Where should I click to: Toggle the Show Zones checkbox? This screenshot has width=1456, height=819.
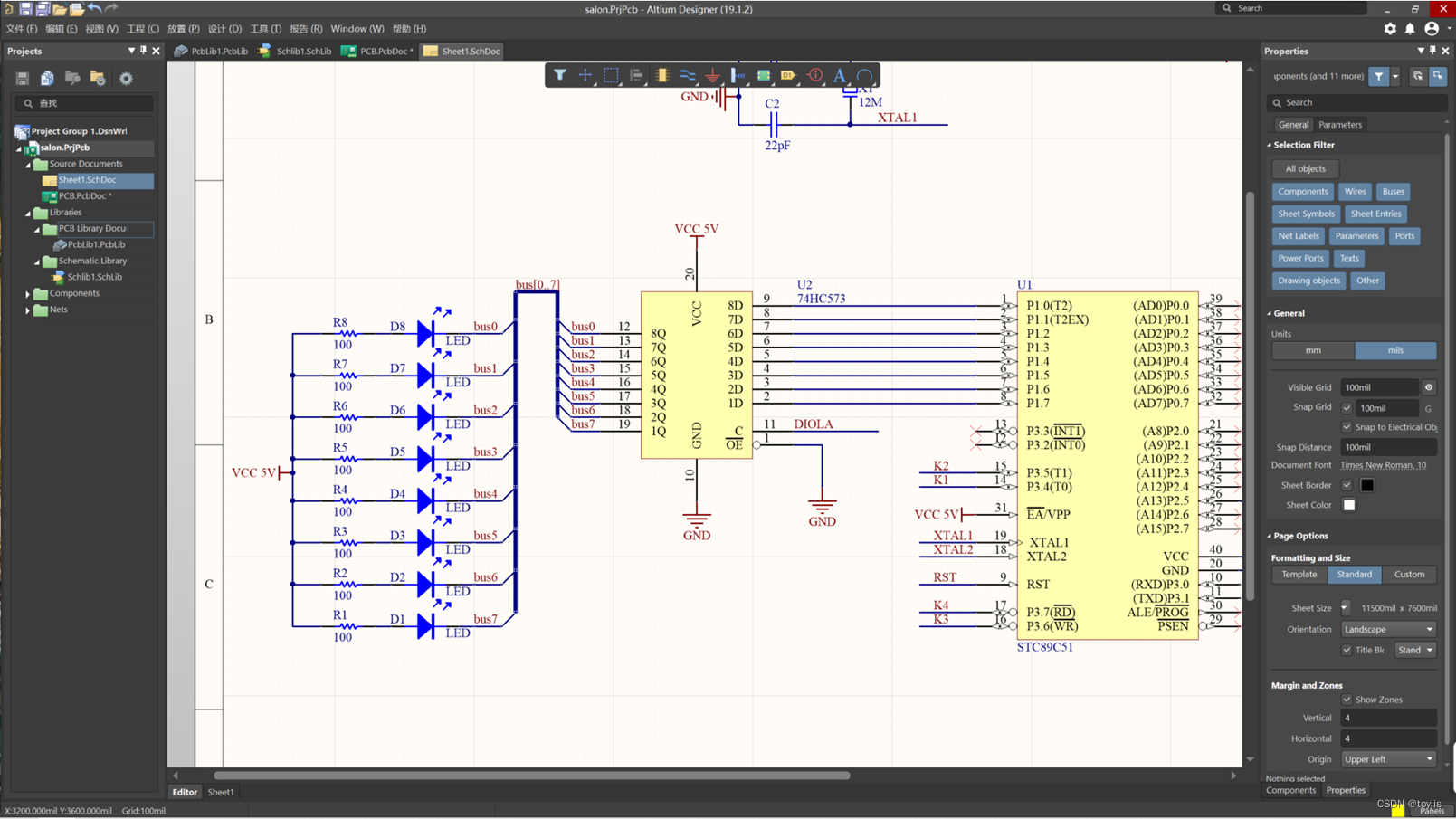click(x=1347, y=700)
